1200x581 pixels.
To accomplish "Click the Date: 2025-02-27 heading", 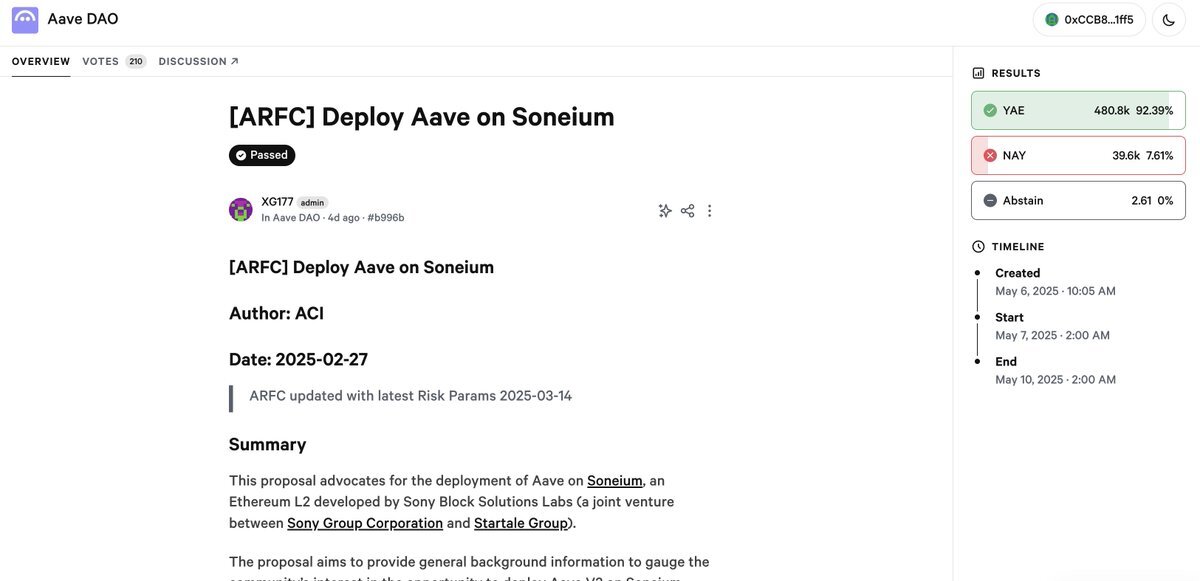I will tap(299, 360).
